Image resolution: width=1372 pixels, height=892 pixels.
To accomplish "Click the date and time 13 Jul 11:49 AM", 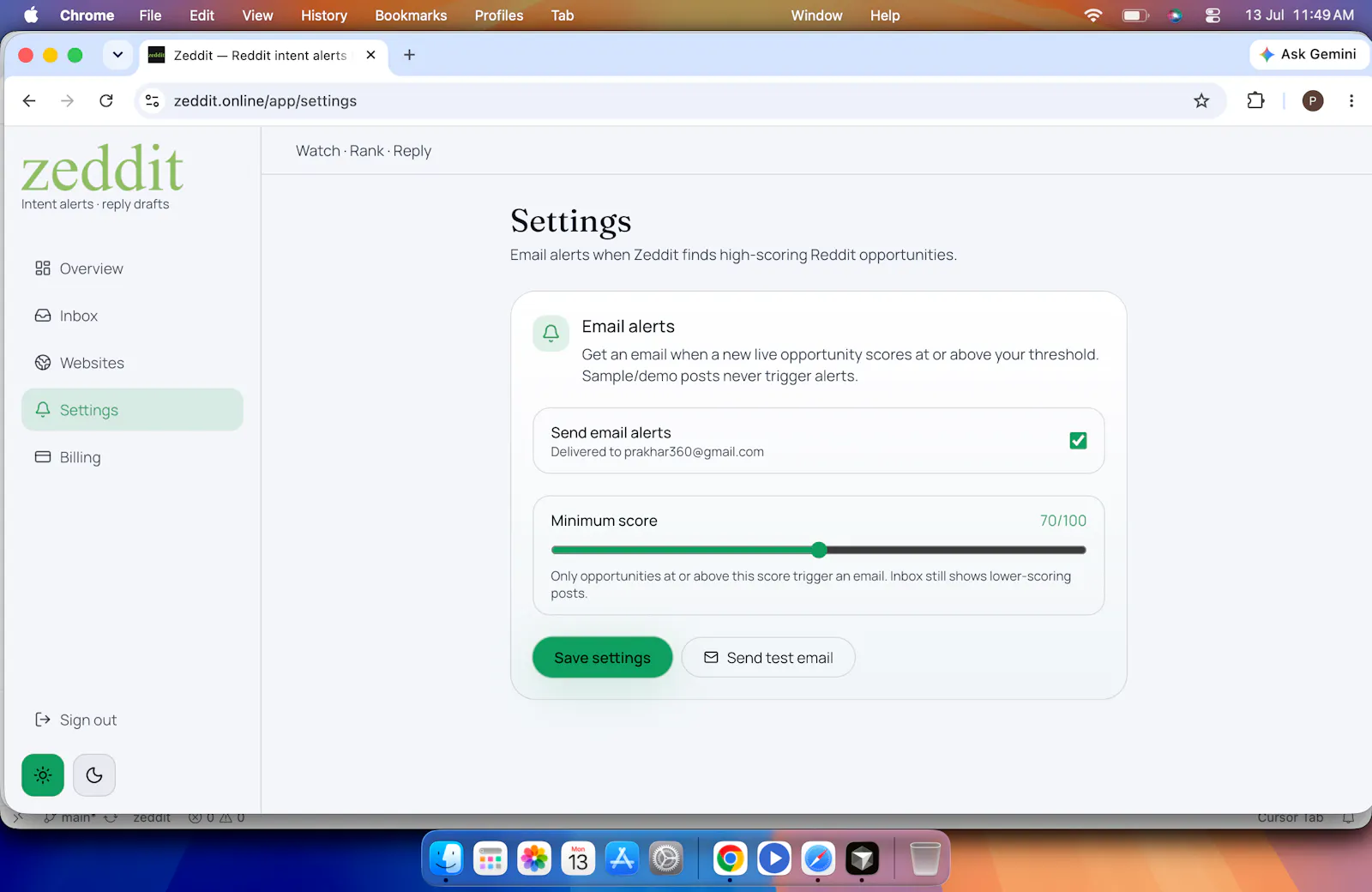I will 1299,15.
